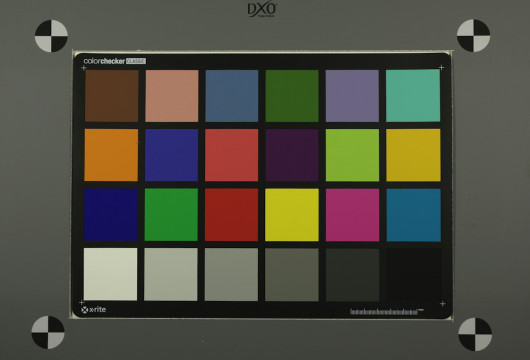Select the white grayscale patch

(111, 274)
